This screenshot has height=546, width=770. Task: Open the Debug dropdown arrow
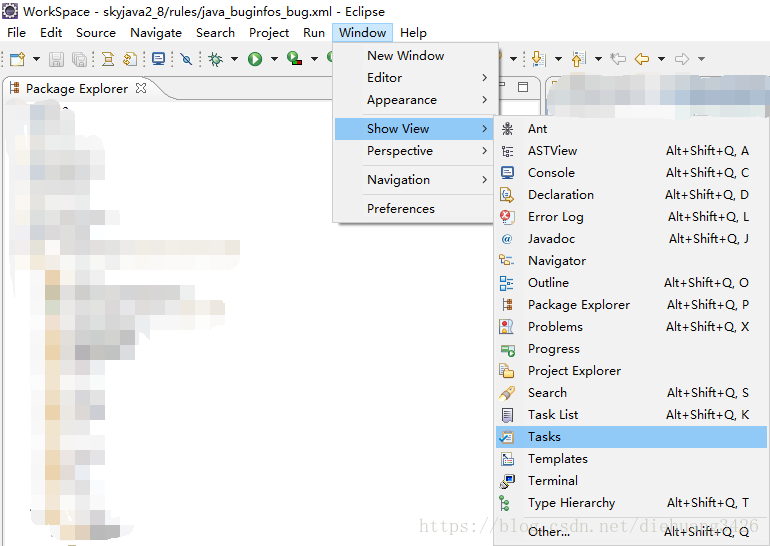tap(234, 59)
